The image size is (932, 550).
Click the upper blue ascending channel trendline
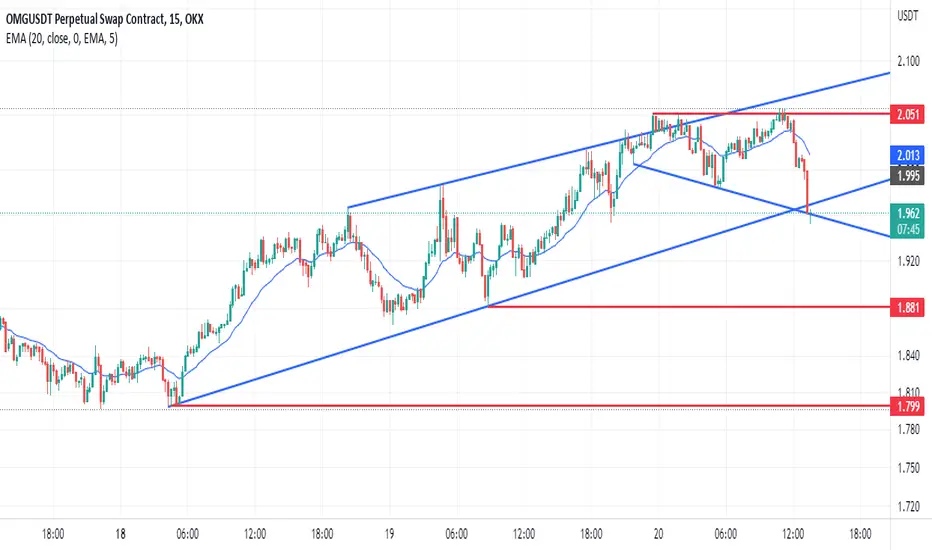click(x=535, y=159)
